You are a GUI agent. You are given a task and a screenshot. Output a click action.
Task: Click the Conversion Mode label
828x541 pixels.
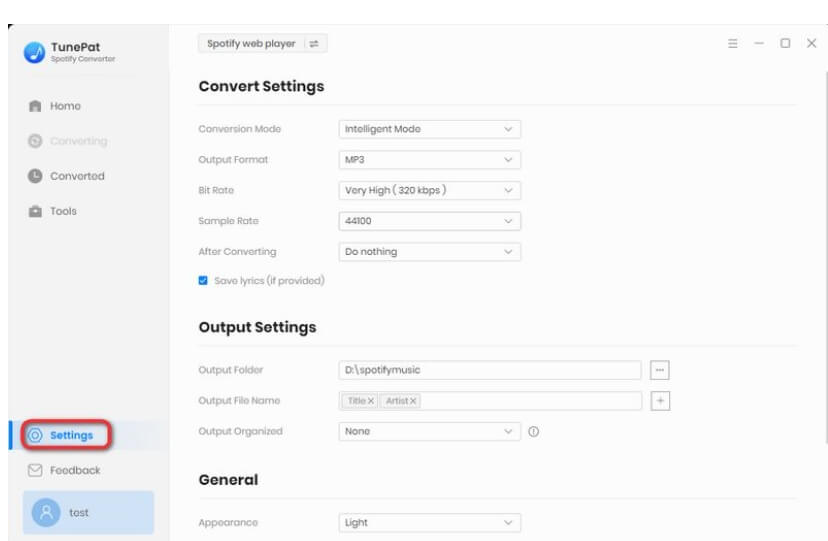tap(240, 129)
